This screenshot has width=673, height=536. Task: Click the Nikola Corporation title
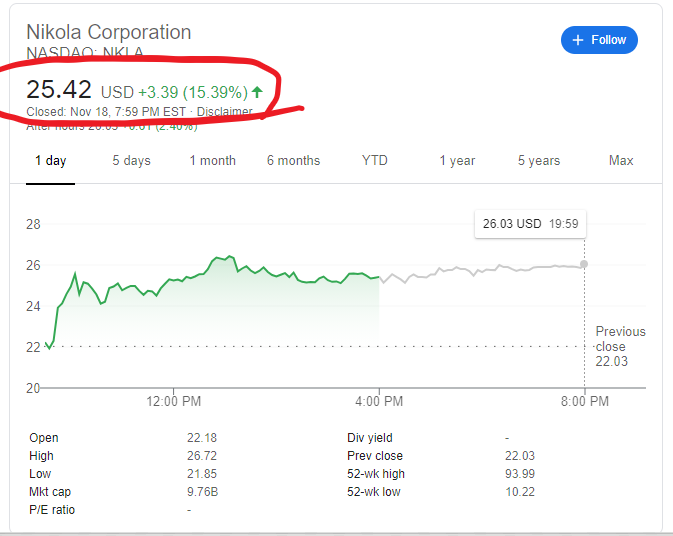(x=109, y=32)
